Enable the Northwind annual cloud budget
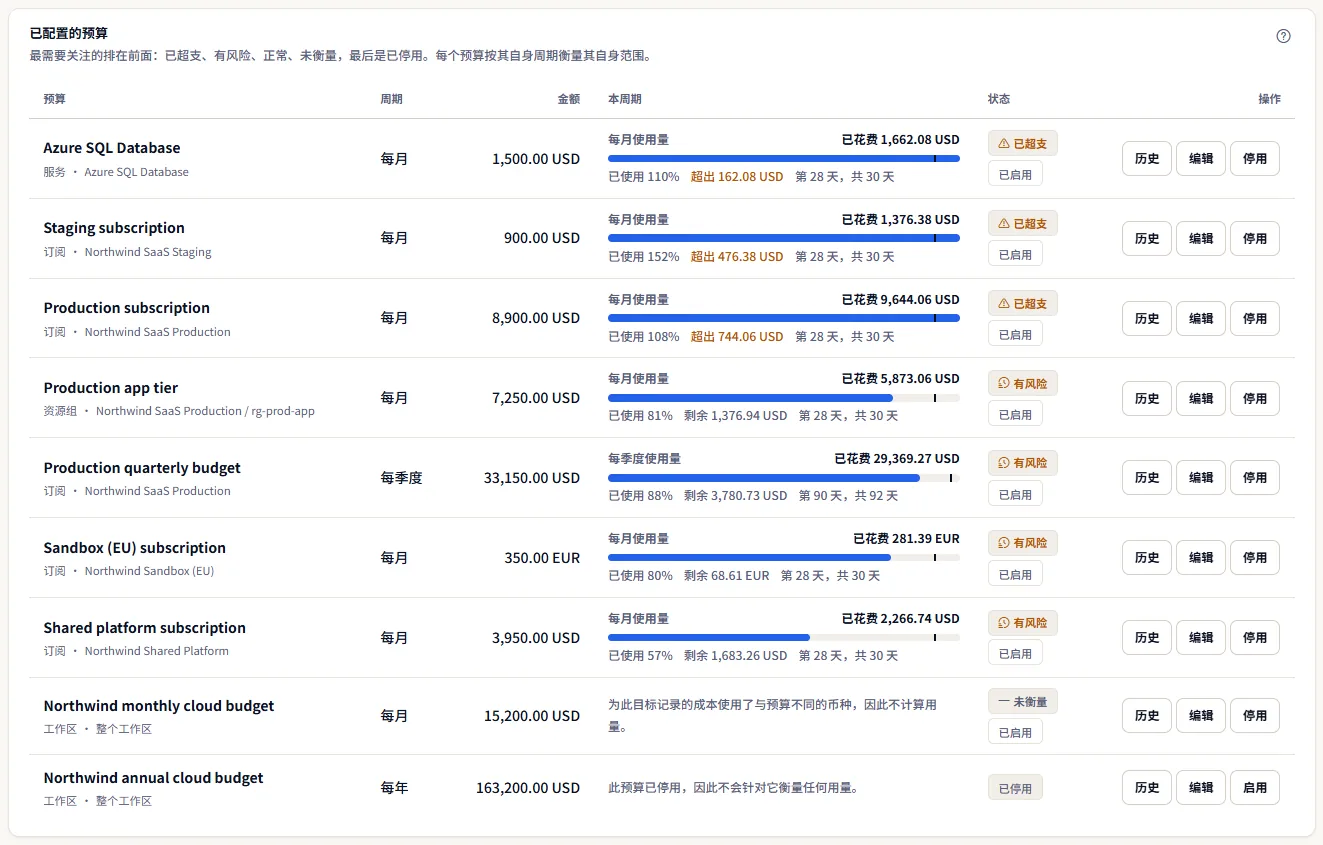 [1255, 787]
